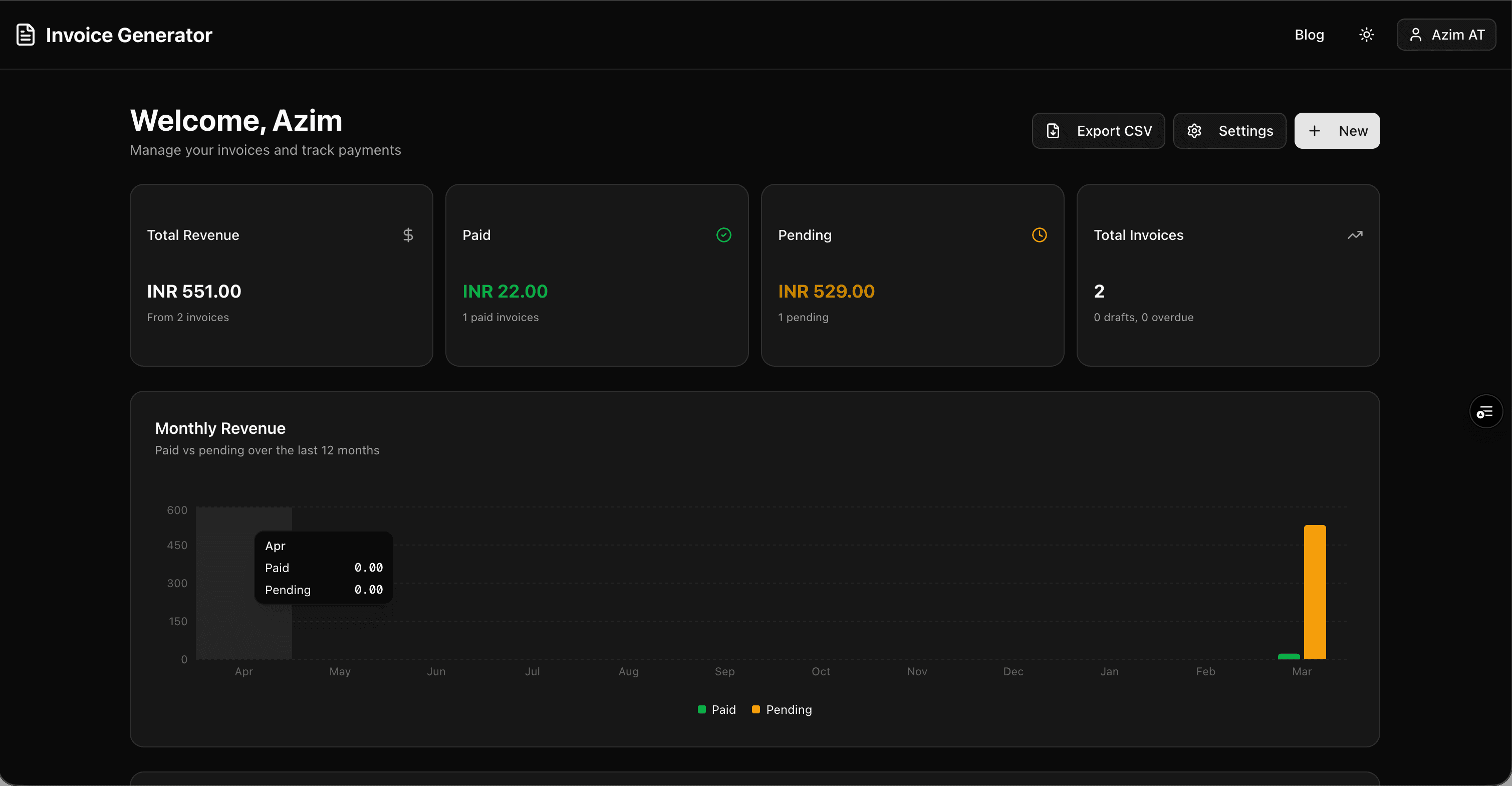The image size is (1512, 786).
Task: Open the Blog page
Action: pos(1310,35)
